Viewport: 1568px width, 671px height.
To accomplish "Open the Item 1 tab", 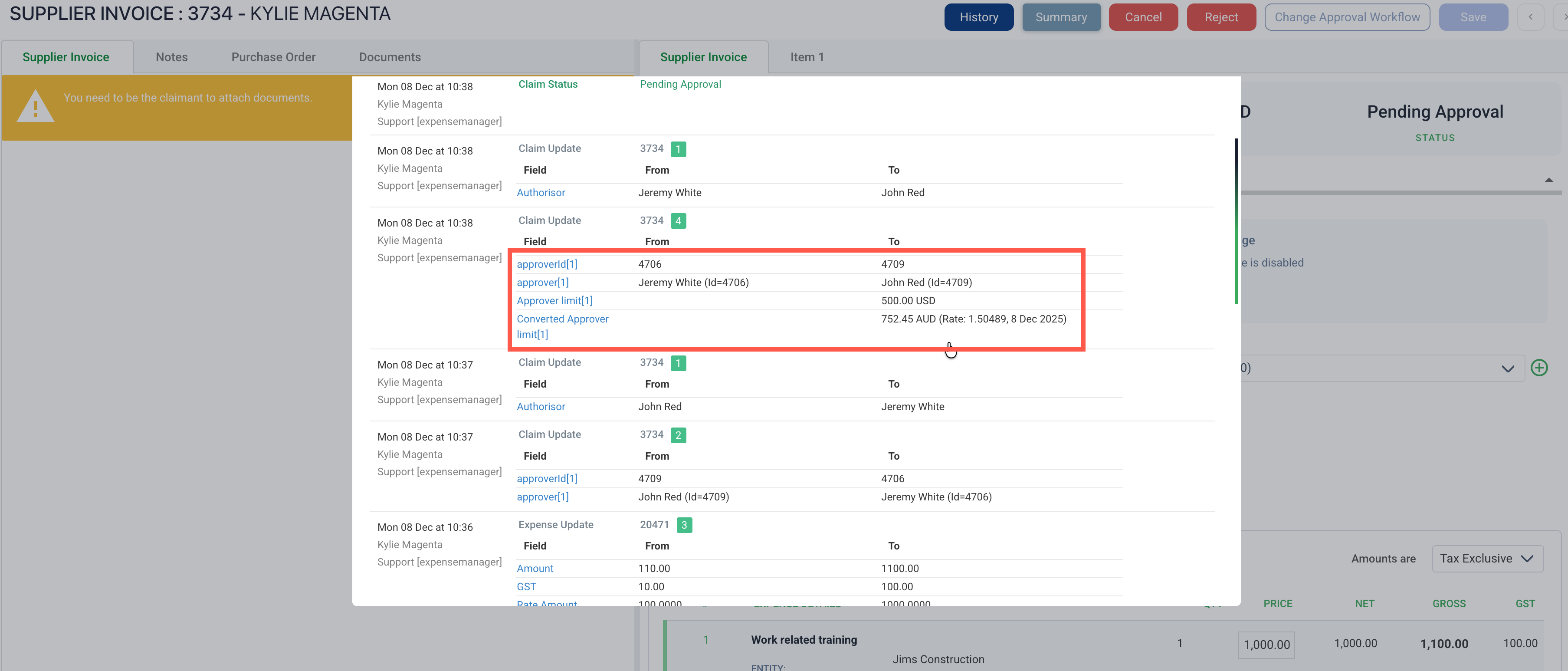I will [807, 57].
